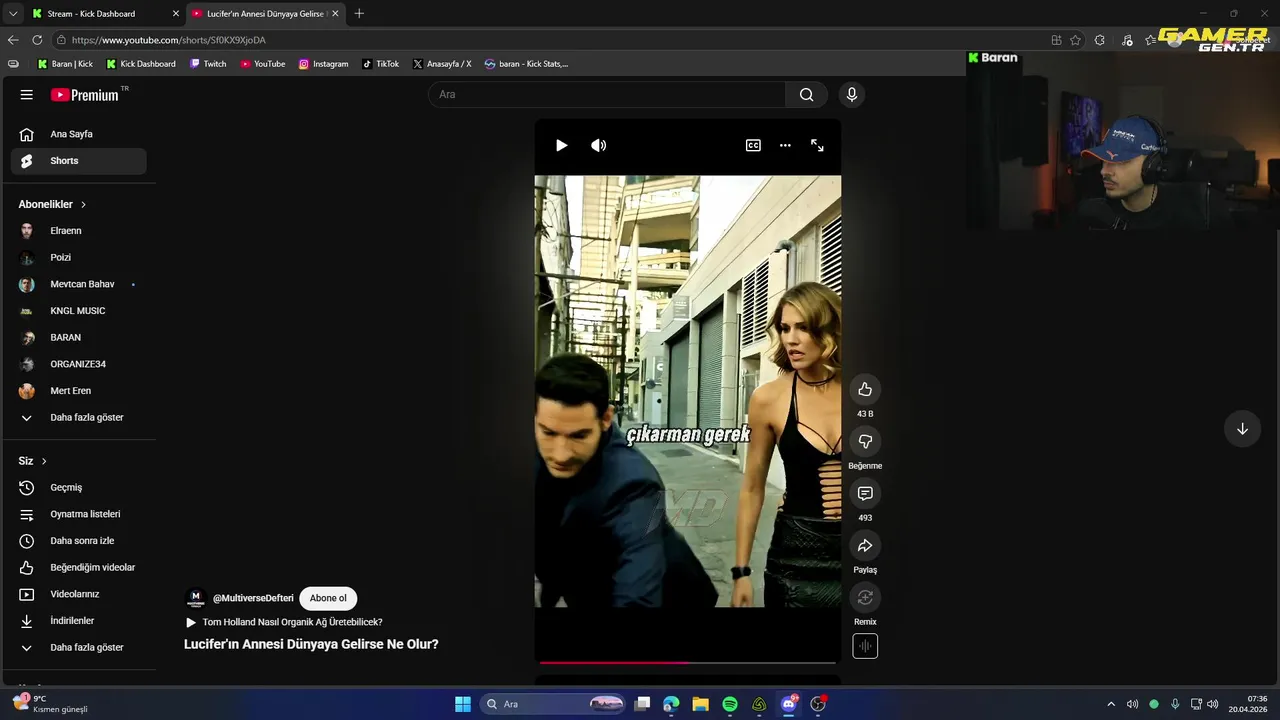Open the comments panel showing 493
Viewport: 1280px width, 720px height.
(865, 494)
